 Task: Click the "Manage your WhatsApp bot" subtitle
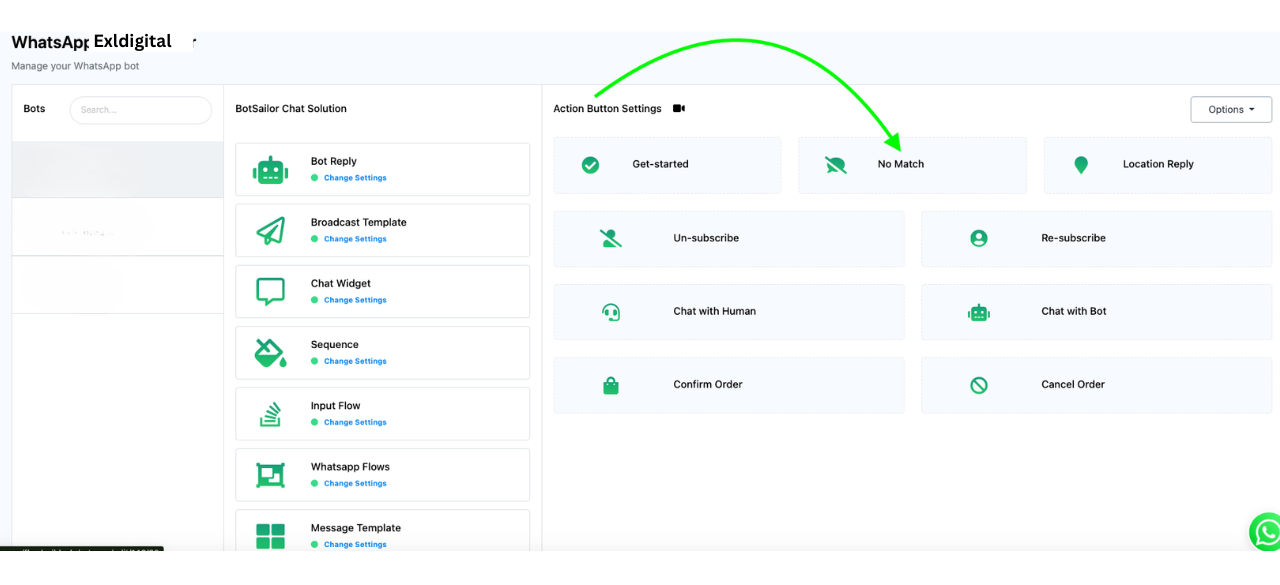pyautogui.click(x=76, y=66)
